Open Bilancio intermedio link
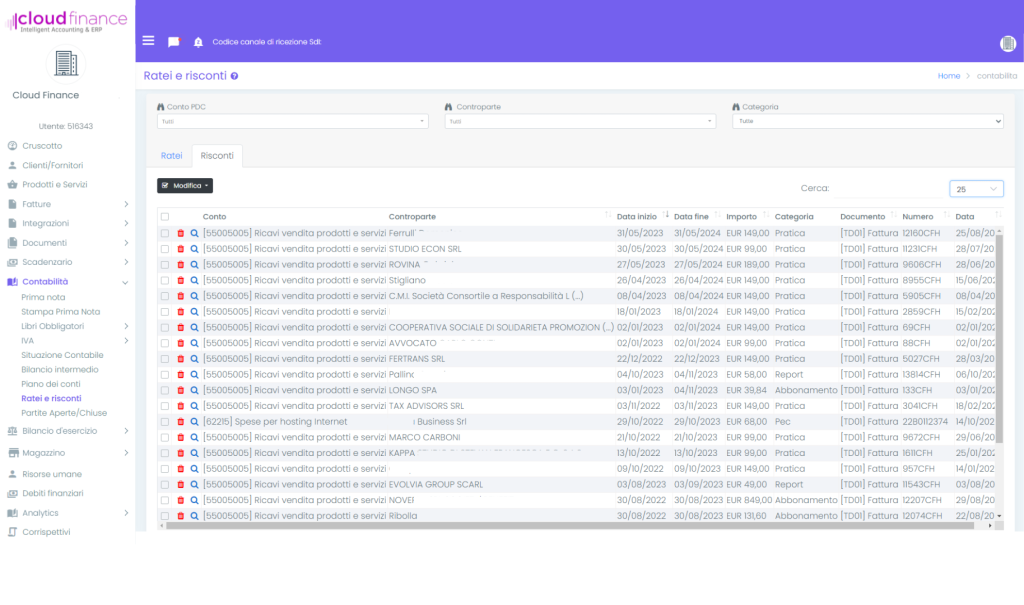1024x605 pixels. tap(59, 370)
